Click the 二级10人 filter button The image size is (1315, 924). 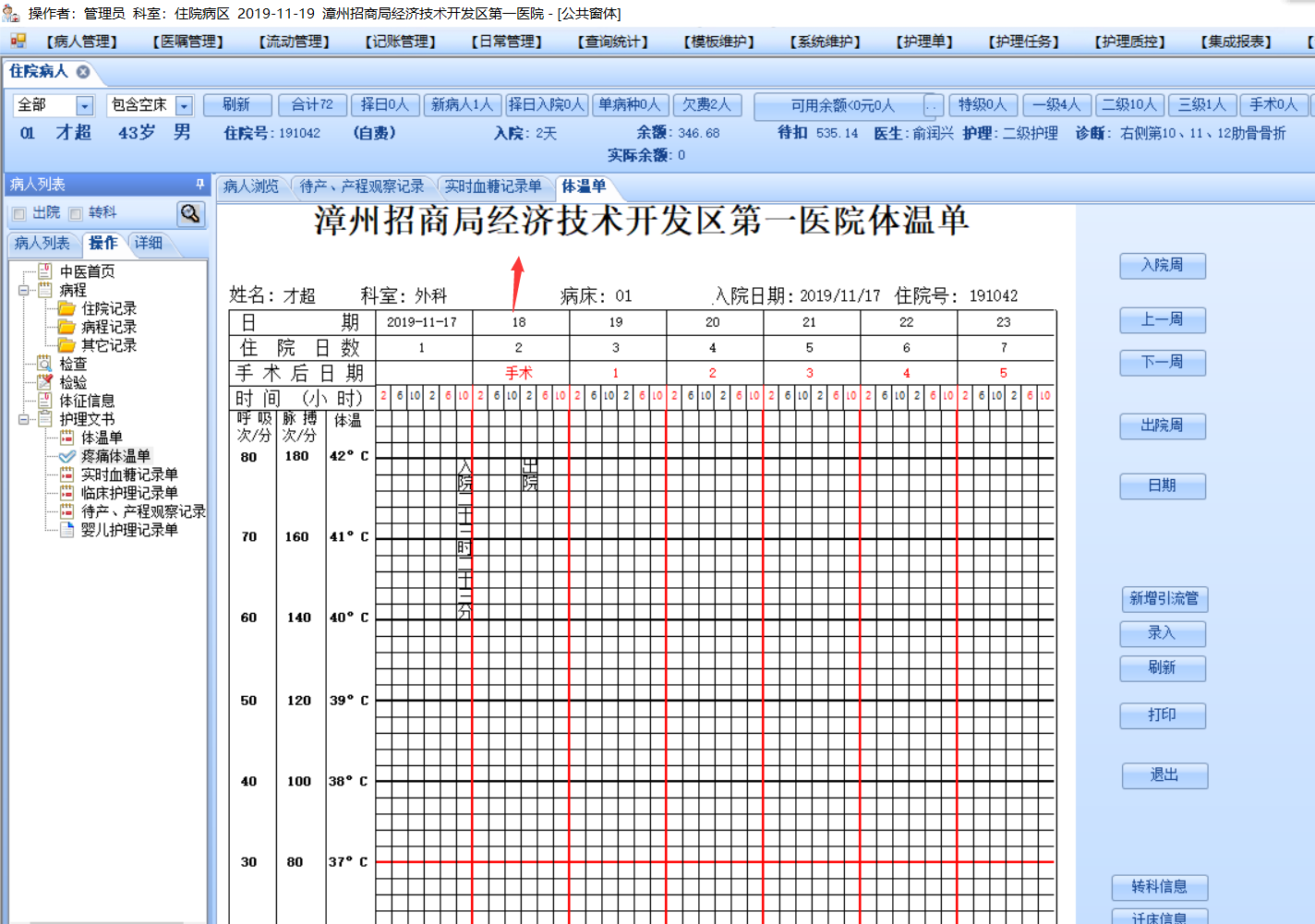click(1129, 105)
